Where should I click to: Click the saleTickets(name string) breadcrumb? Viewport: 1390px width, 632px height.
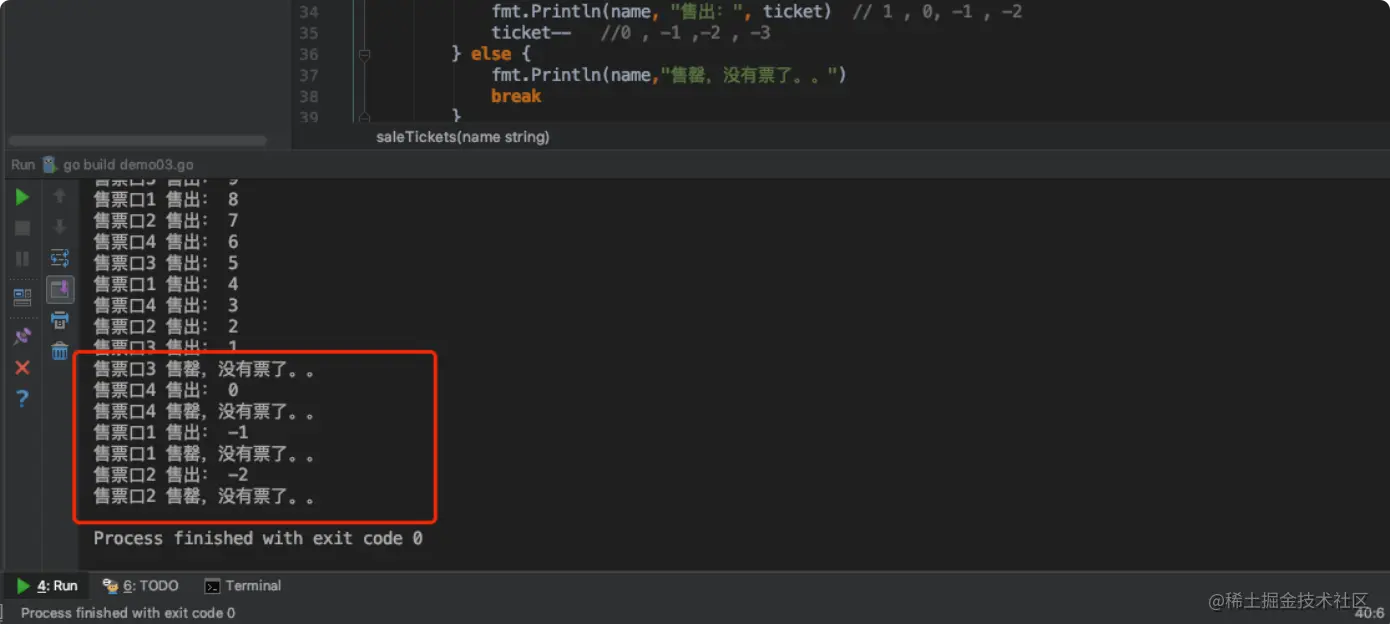pos(463,137)
